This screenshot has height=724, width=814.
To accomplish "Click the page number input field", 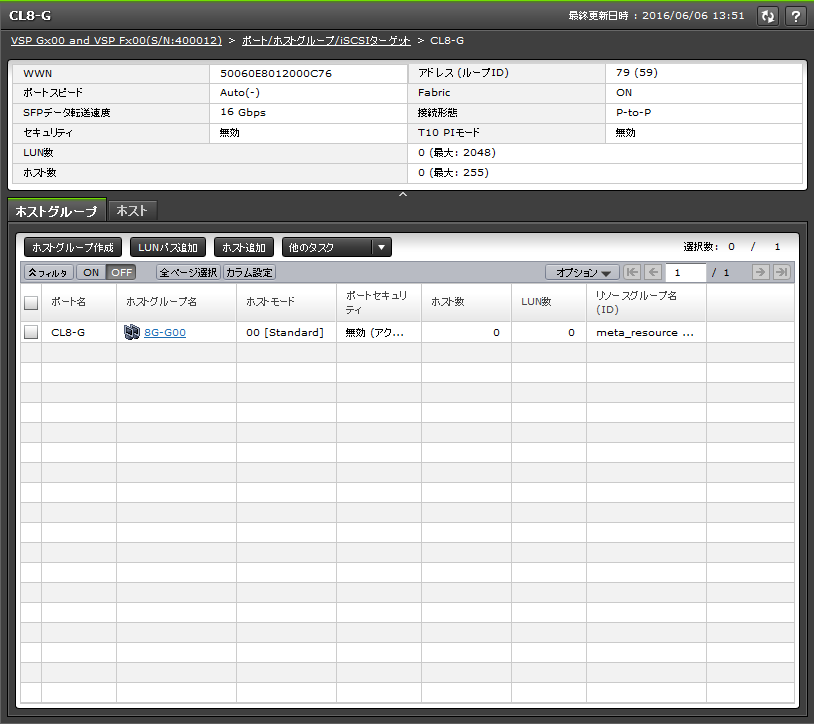I will click(x=685, y=272).
